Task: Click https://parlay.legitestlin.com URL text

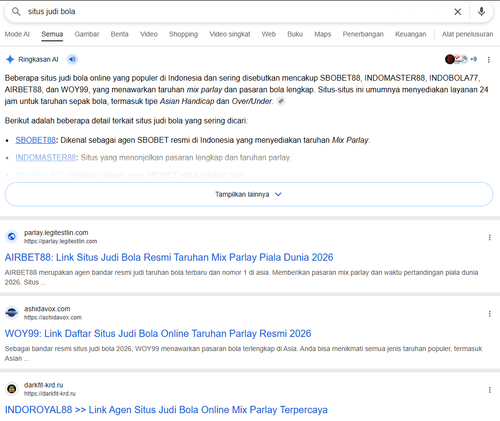Action: click(x=60, y=241)
